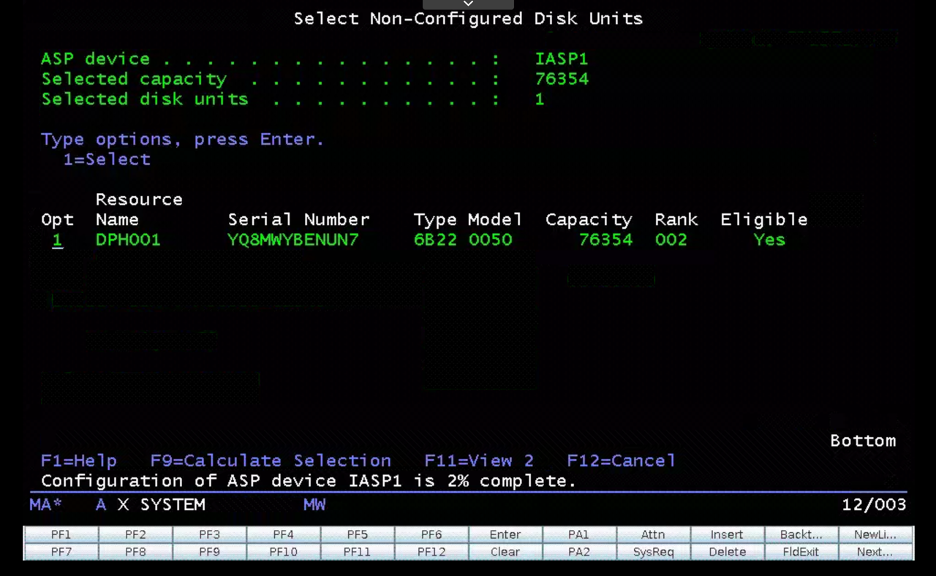This screenshot has height=576, width=936.
Task: Click serial number YQ8MWYBENUN7
Action: coord(293,240)
